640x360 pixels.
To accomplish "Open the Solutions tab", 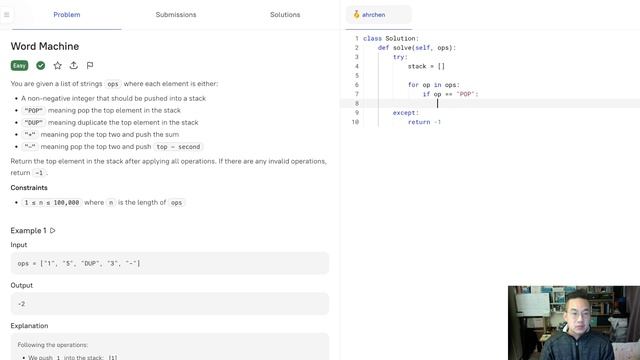I will 285,15.
